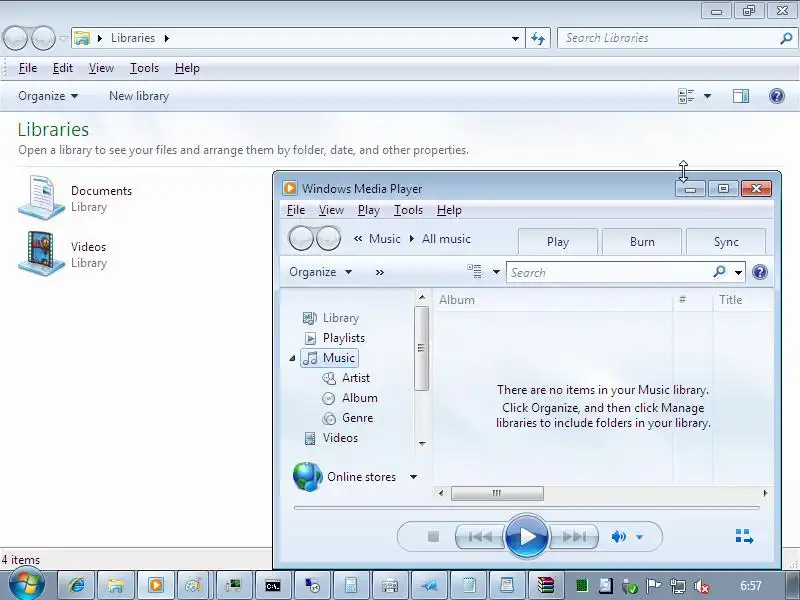Open the volume dropdown arrow in Media Player
This screenshot has width=800, height=600.
click(640, 537)
